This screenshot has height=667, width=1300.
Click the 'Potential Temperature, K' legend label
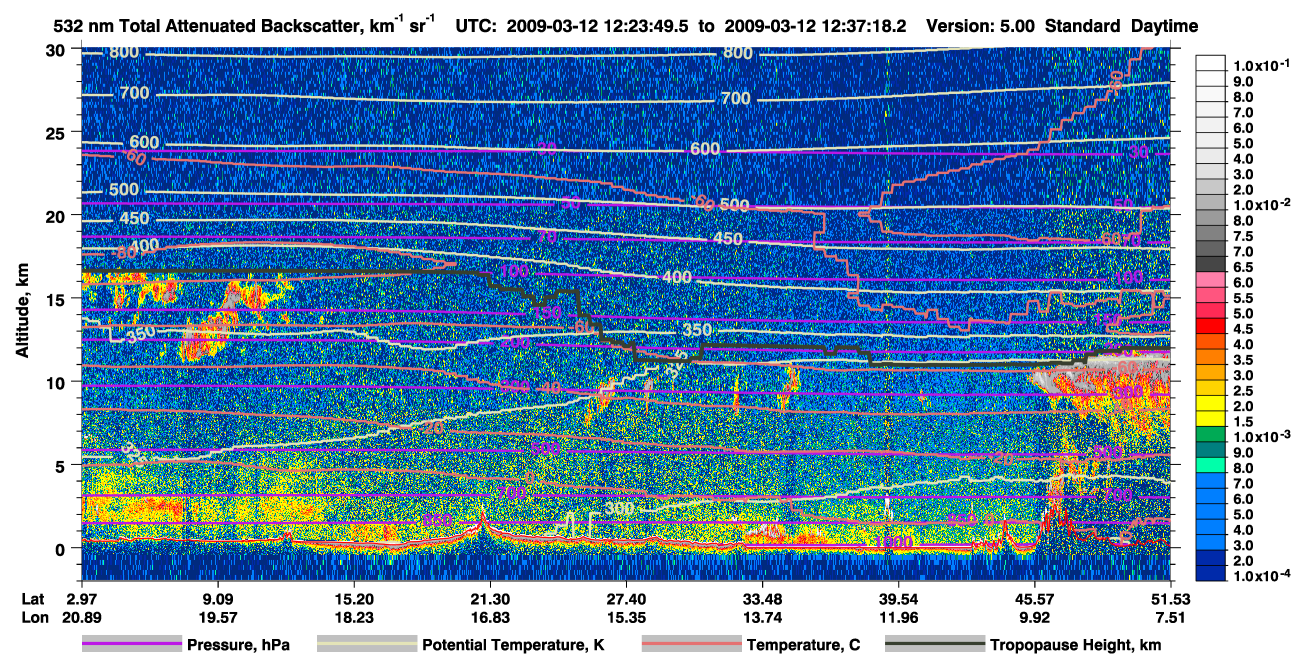(513, 645)
